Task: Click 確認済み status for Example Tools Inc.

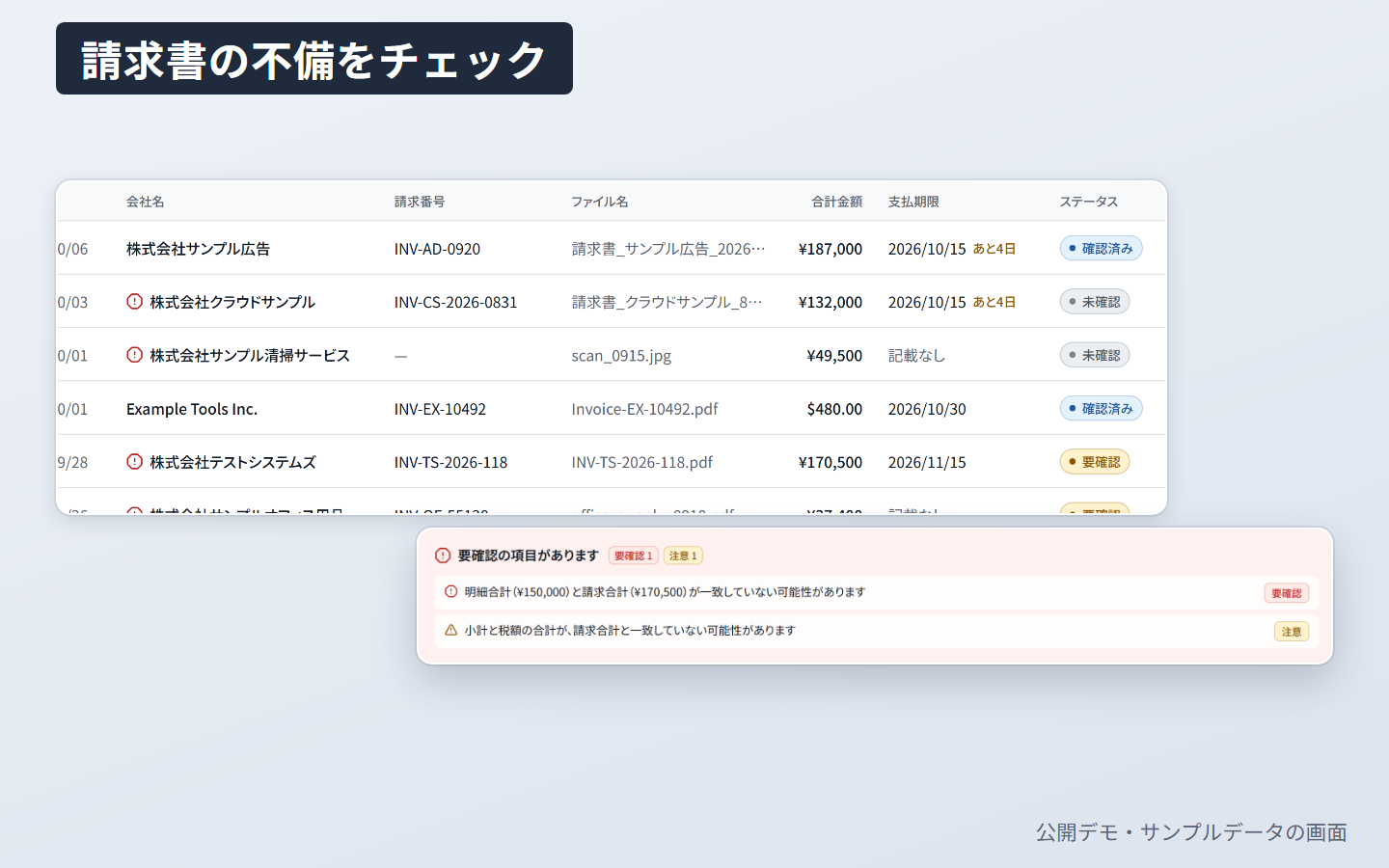Action: click(x=1102, y=409)
